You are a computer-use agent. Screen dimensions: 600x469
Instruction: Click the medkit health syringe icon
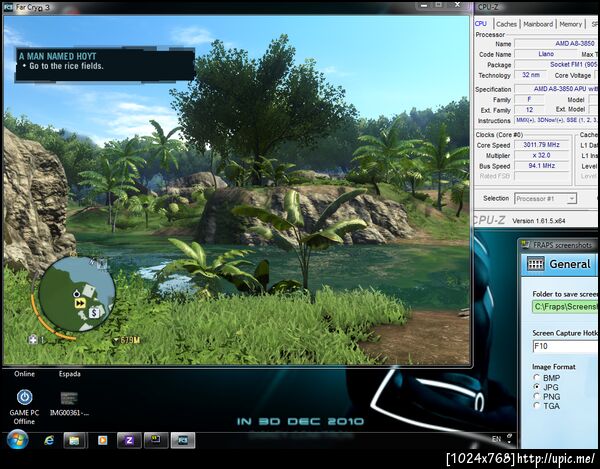click(x=33, y=339)
